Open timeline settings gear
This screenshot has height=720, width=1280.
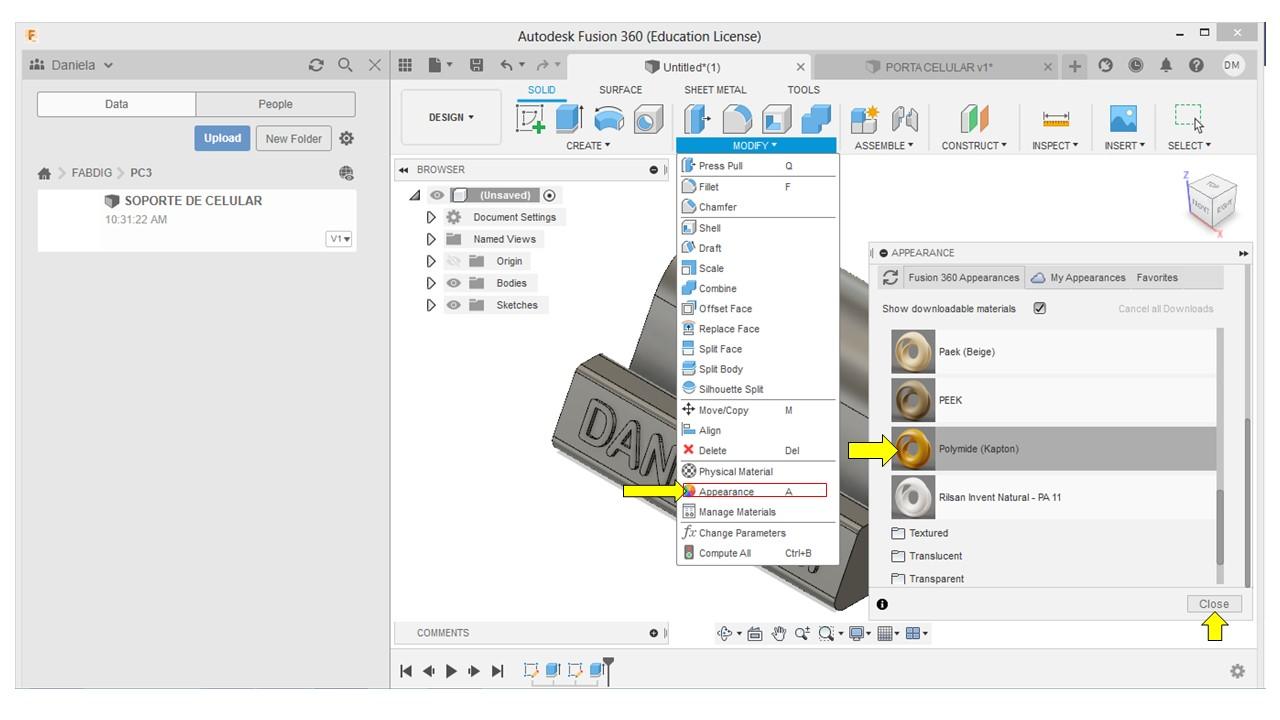[x=1237, y=671]
